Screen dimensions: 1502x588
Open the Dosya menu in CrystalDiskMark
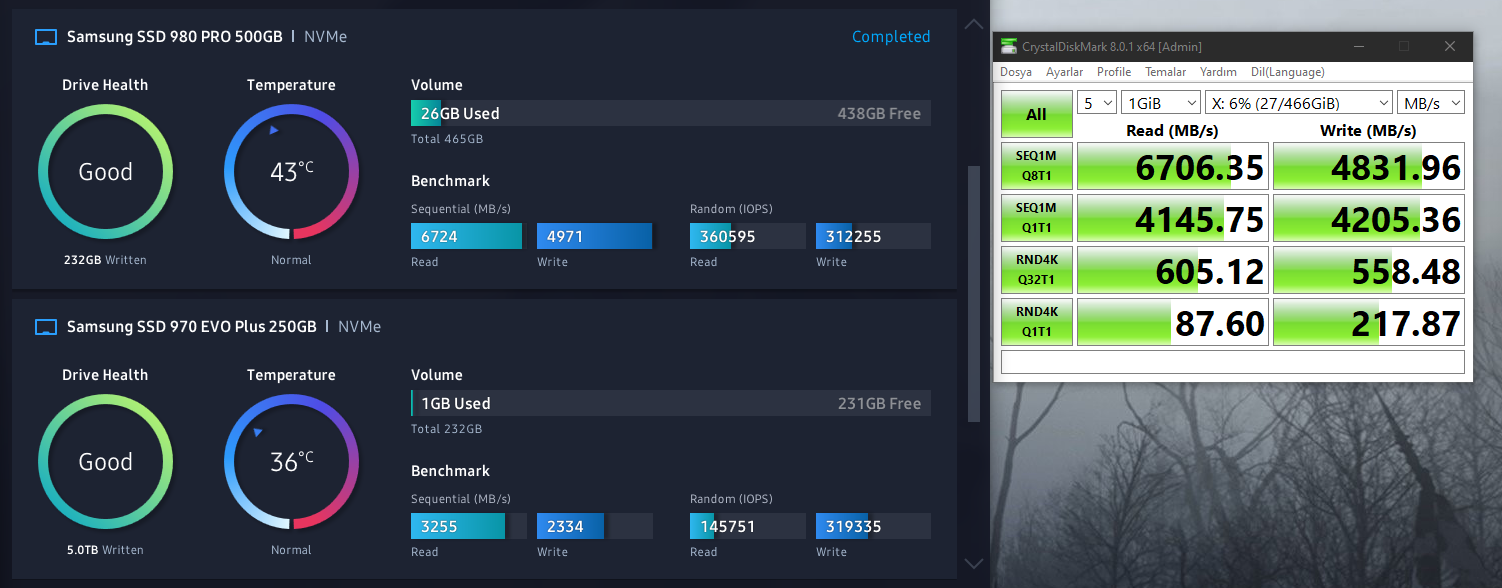coord(1016,72)
